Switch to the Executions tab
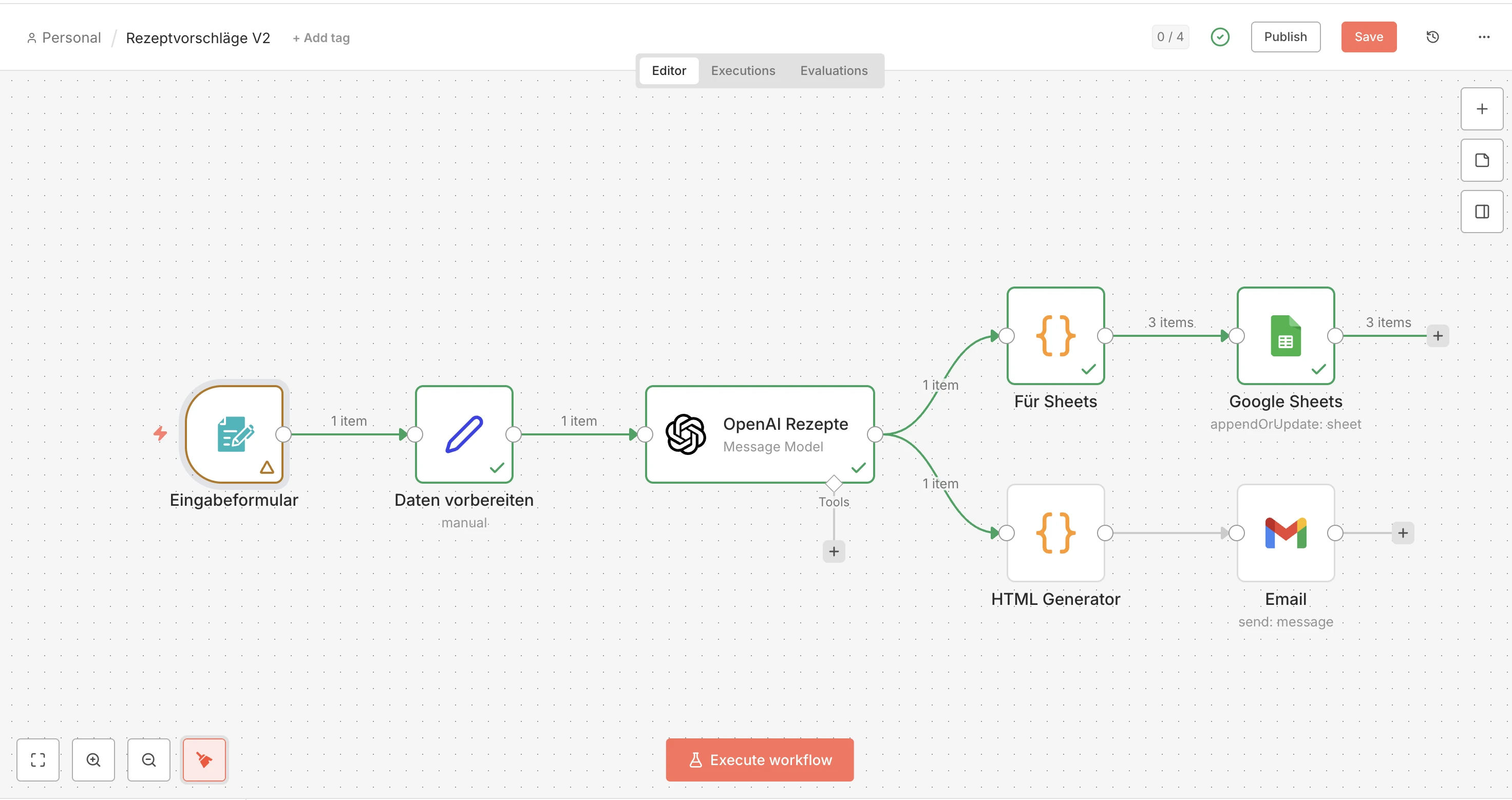Viewport: 1512px width, 800px height. tap(743, 70)
